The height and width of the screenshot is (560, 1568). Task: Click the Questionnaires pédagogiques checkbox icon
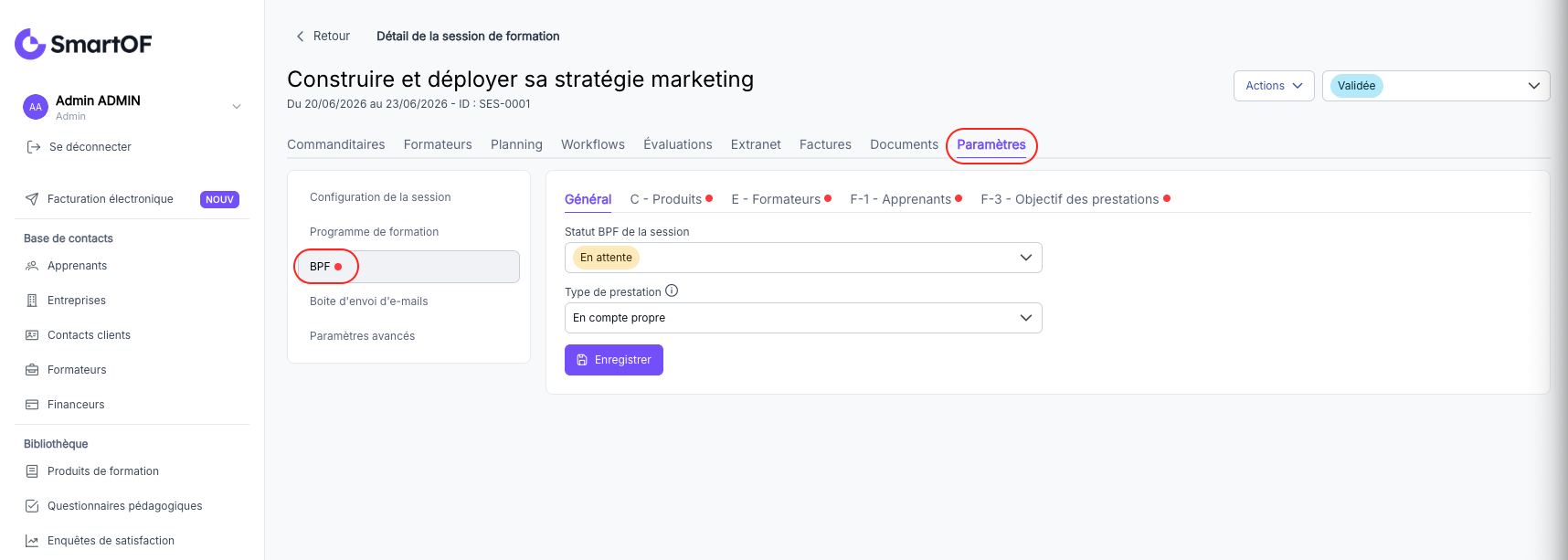[32, 506]
